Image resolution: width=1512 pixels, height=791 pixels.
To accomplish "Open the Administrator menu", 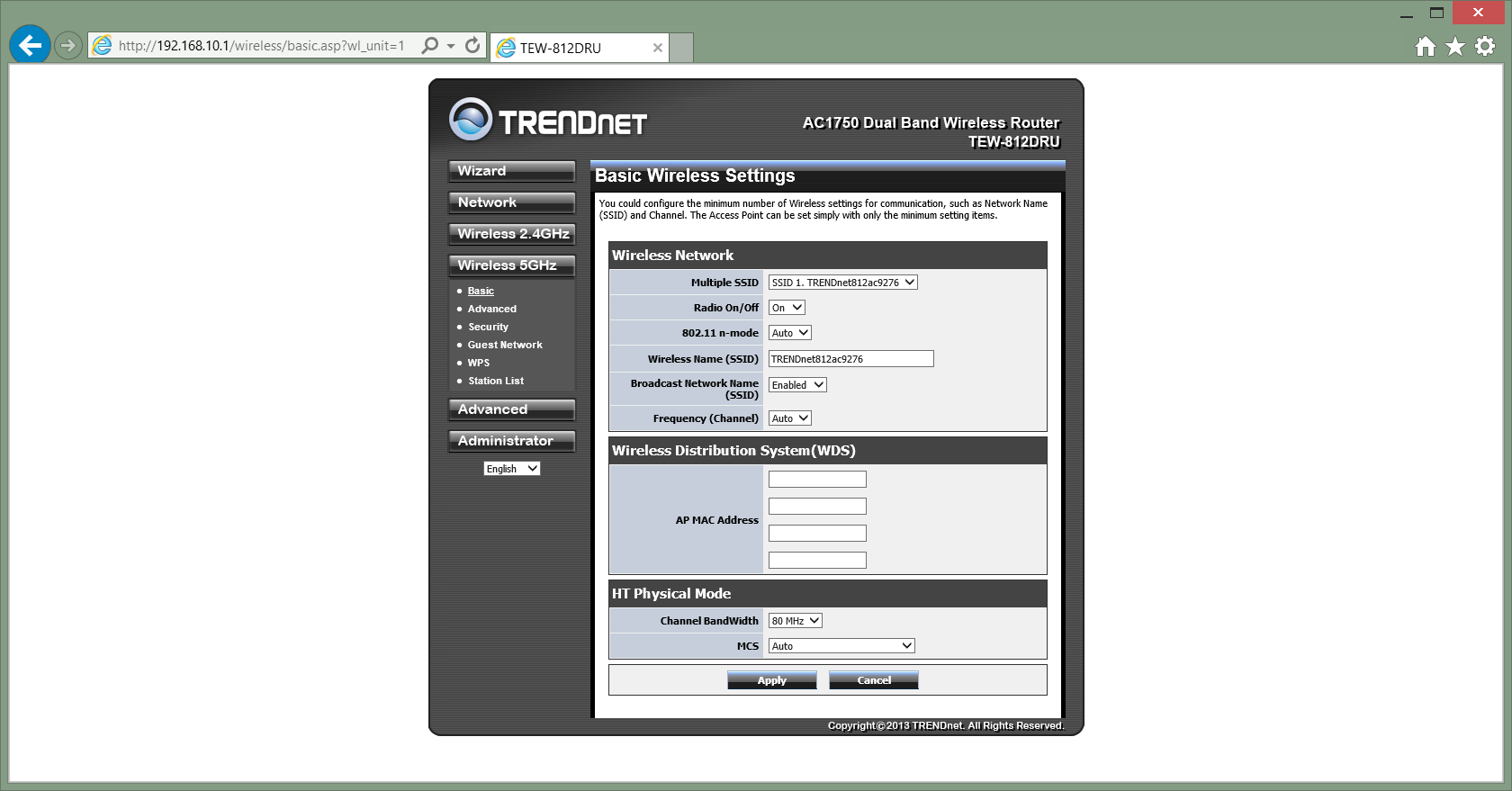I will click(x=511, y=441).
